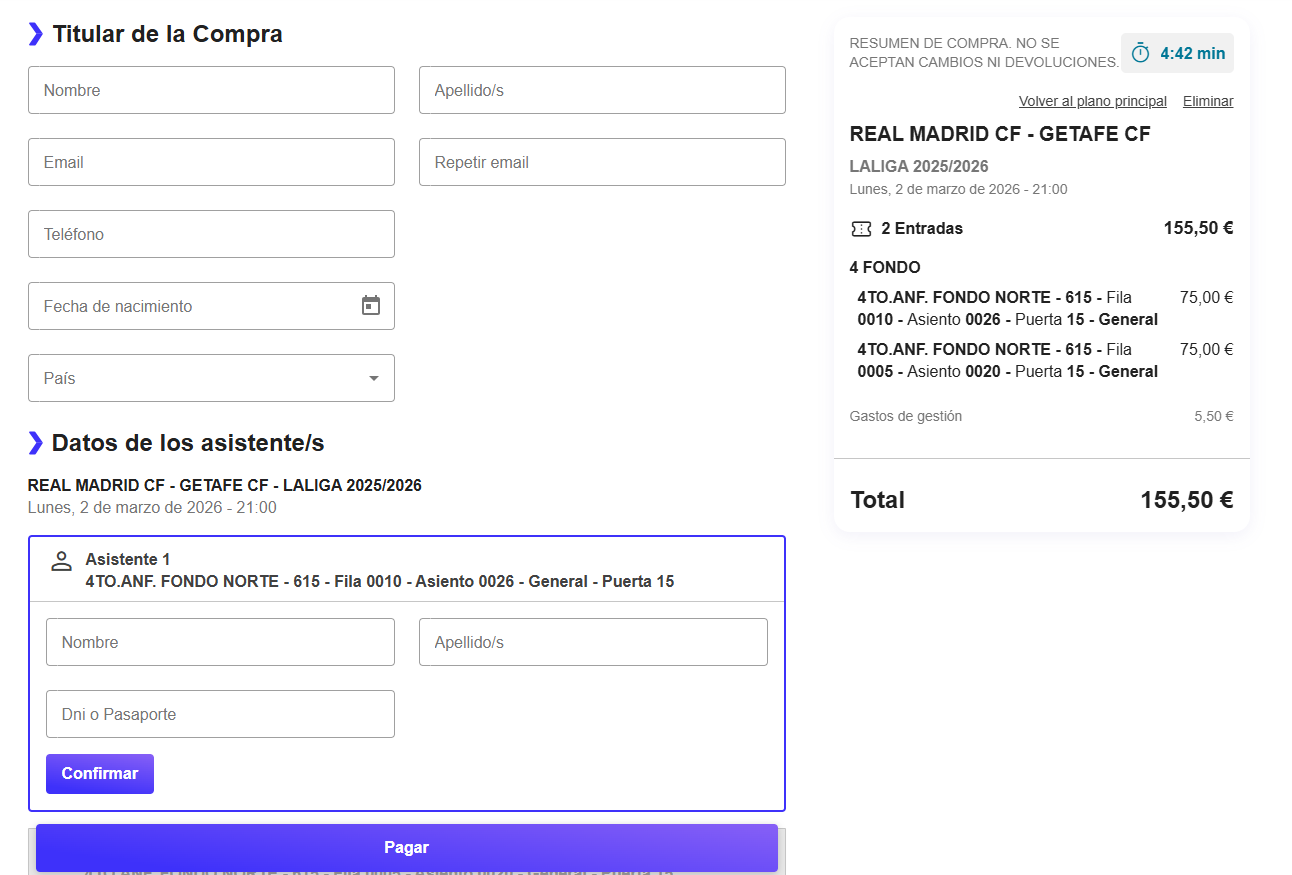Click the Fecha de nacimiento field

click(x=211, y=306)
